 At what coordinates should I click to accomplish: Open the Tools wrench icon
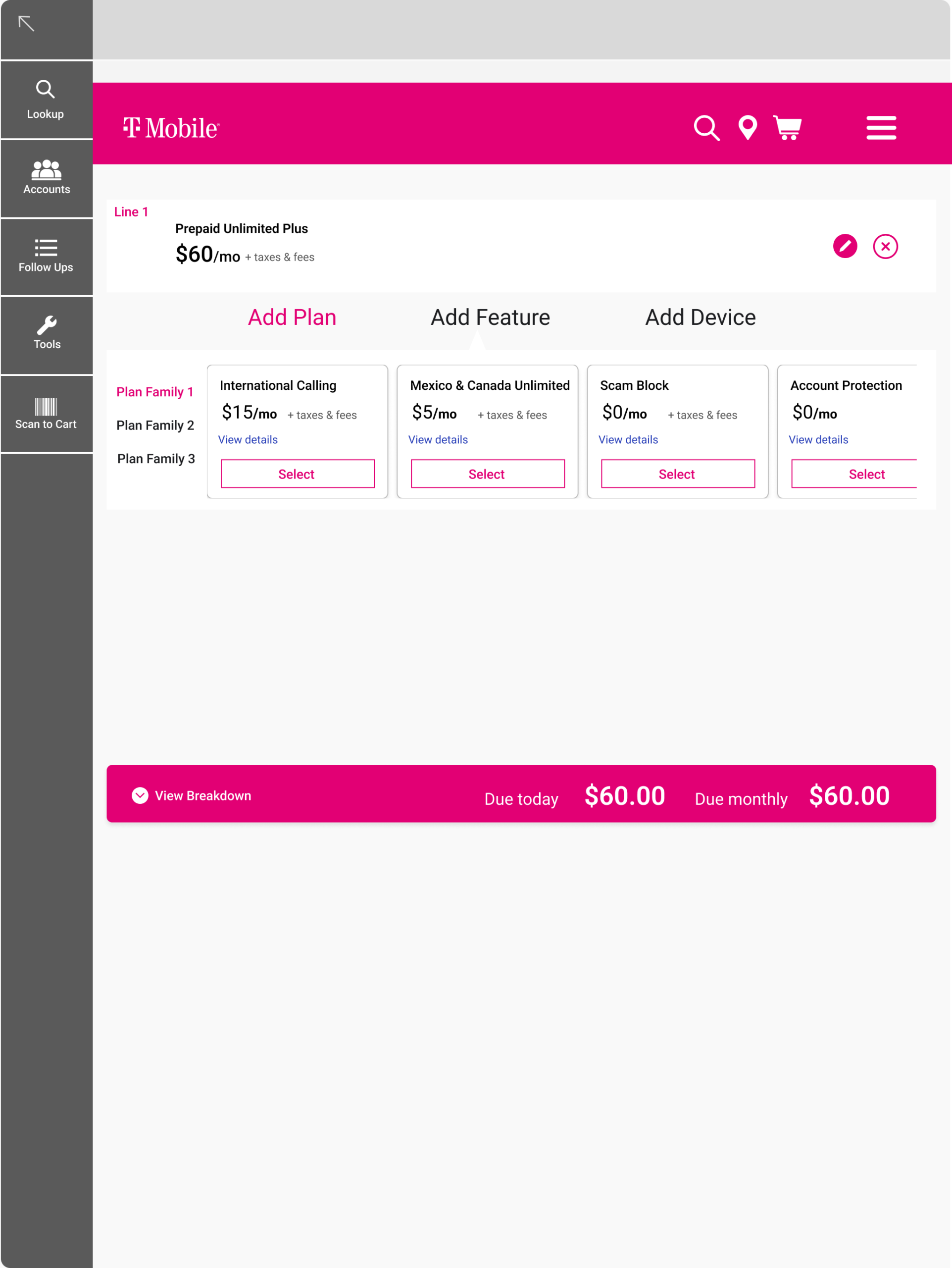[47, 325]
